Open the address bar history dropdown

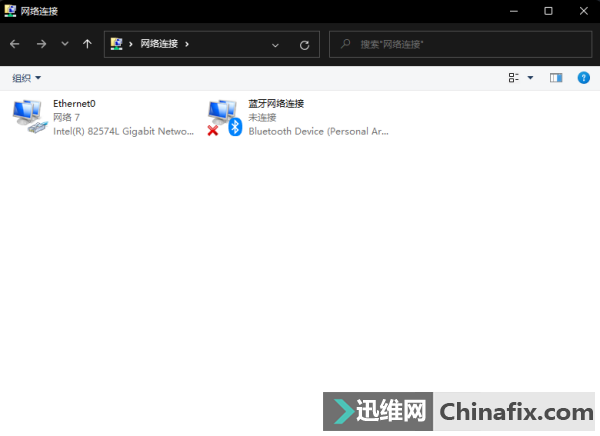coord(275,45)
